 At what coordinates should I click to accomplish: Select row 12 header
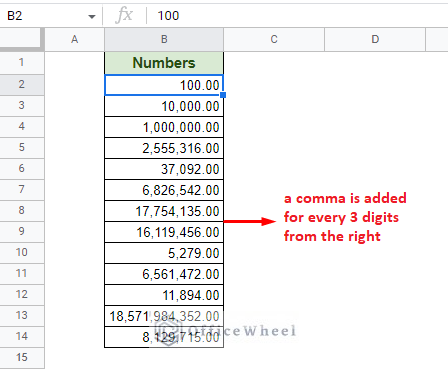tap(22, 294)
